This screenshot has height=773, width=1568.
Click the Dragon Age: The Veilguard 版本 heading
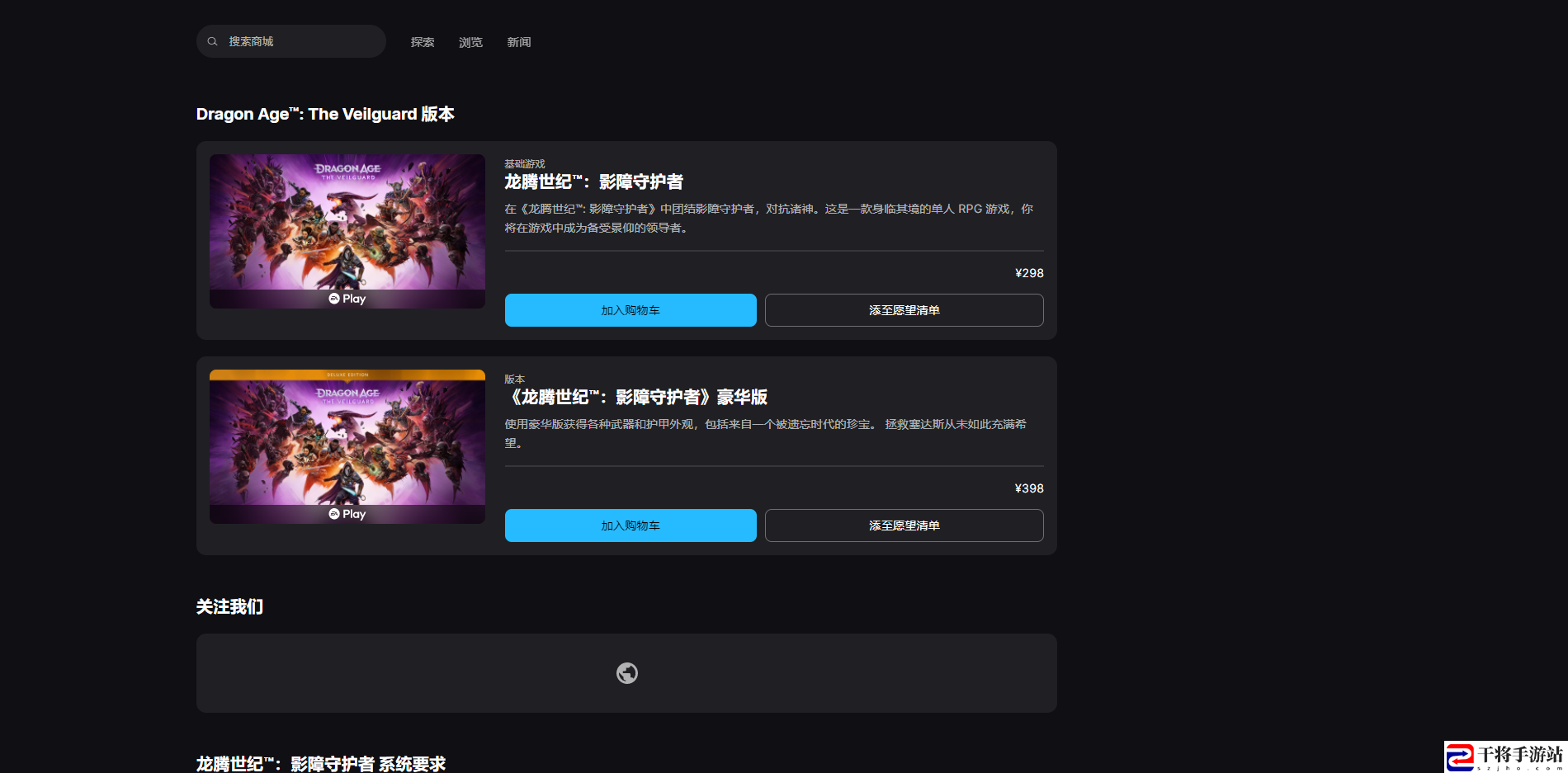(x=325, y=114)
